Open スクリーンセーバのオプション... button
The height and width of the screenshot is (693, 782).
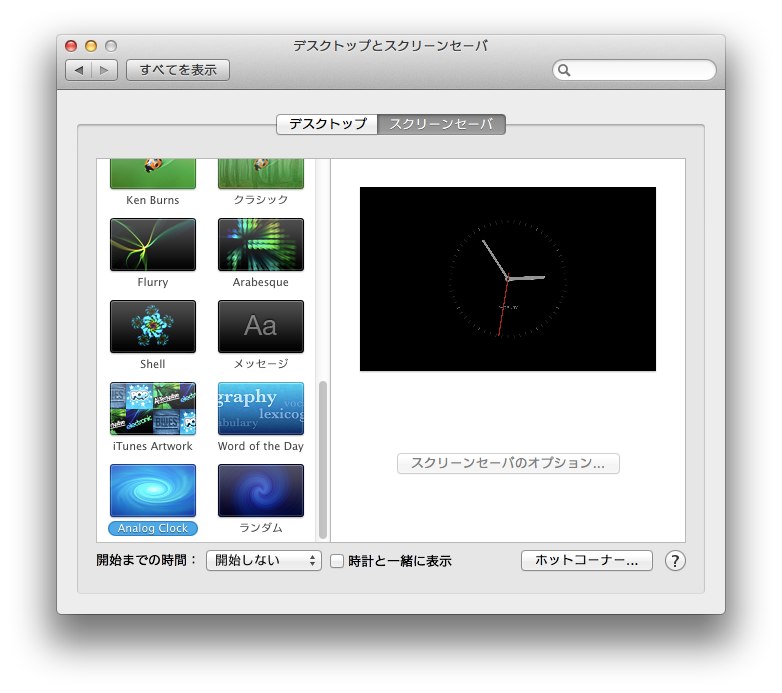click(x=508, y=463)
